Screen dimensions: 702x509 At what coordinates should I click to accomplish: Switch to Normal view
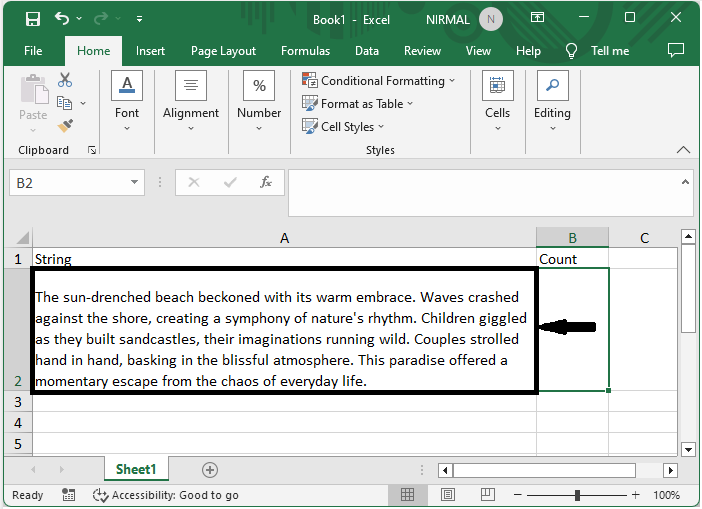[408, 495]
